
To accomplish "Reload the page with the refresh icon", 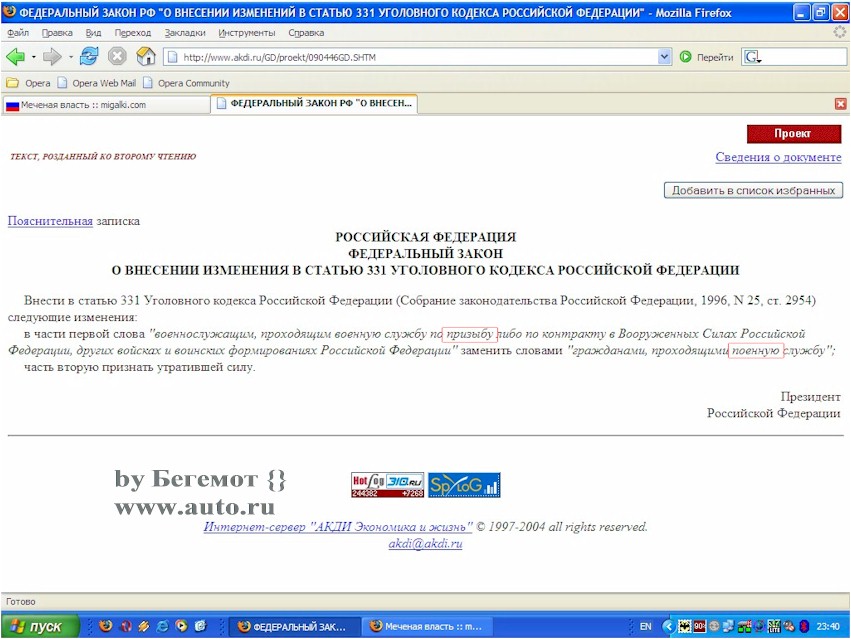I will point(89,57).
